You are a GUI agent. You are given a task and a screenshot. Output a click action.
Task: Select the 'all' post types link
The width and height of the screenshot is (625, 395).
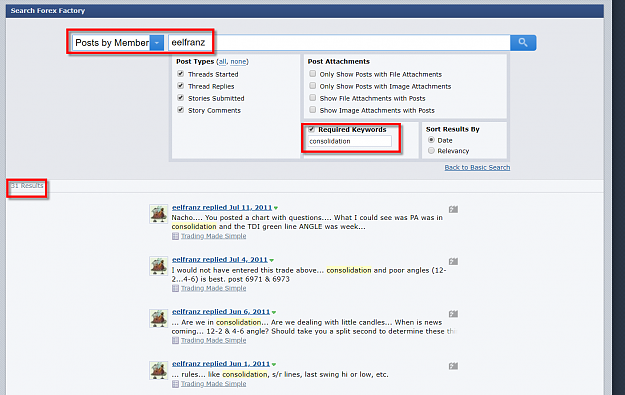tap(222, 61)
